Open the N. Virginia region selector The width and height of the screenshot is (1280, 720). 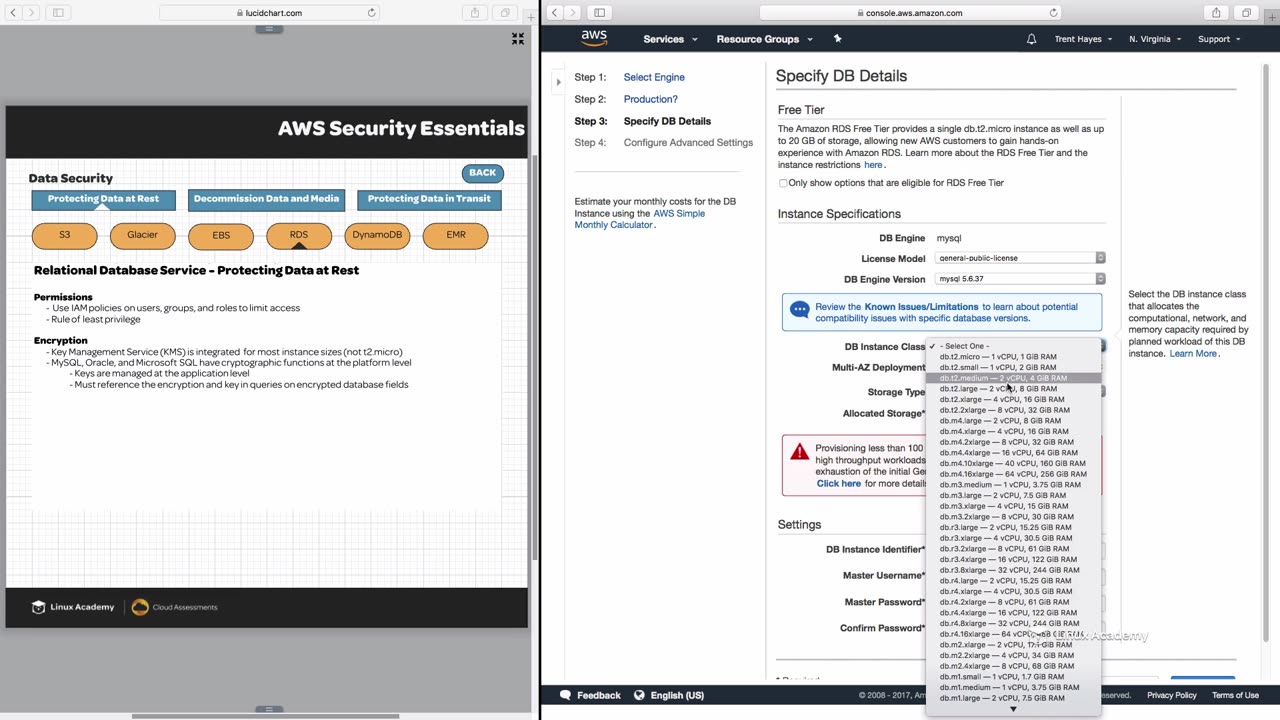1155,39
